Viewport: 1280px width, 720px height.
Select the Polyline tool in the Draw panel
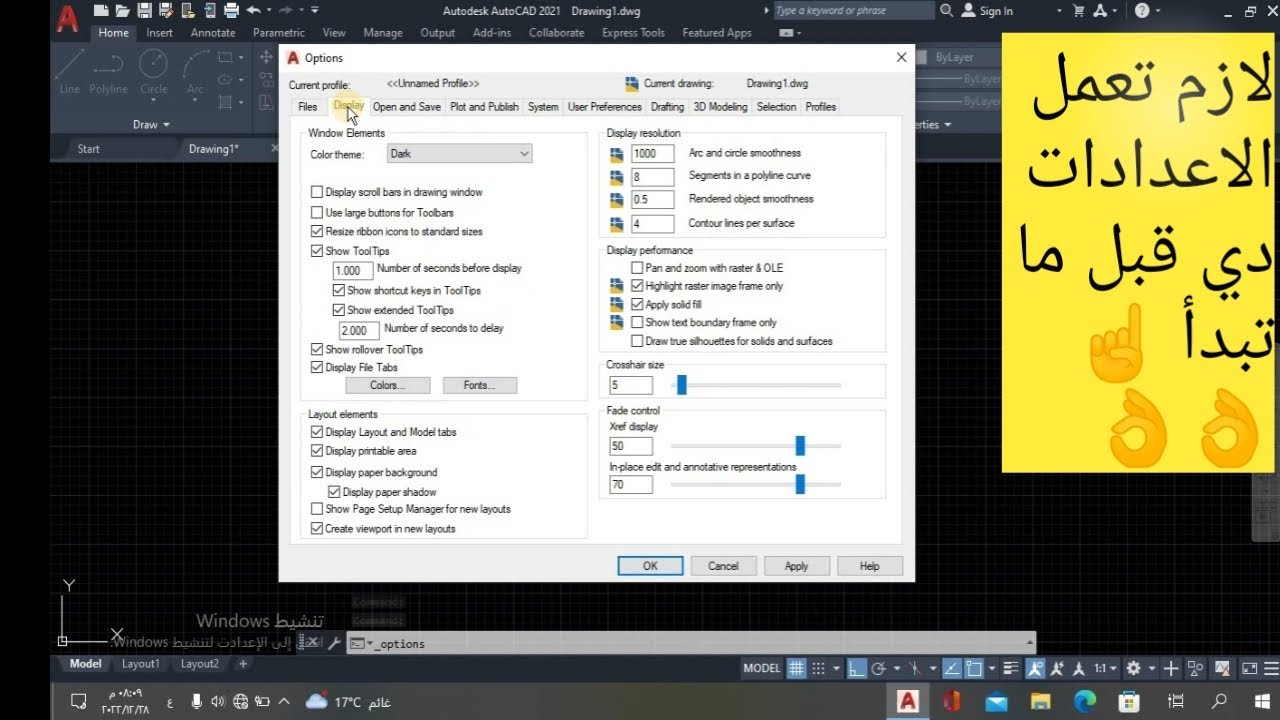(x=108, y=72)
